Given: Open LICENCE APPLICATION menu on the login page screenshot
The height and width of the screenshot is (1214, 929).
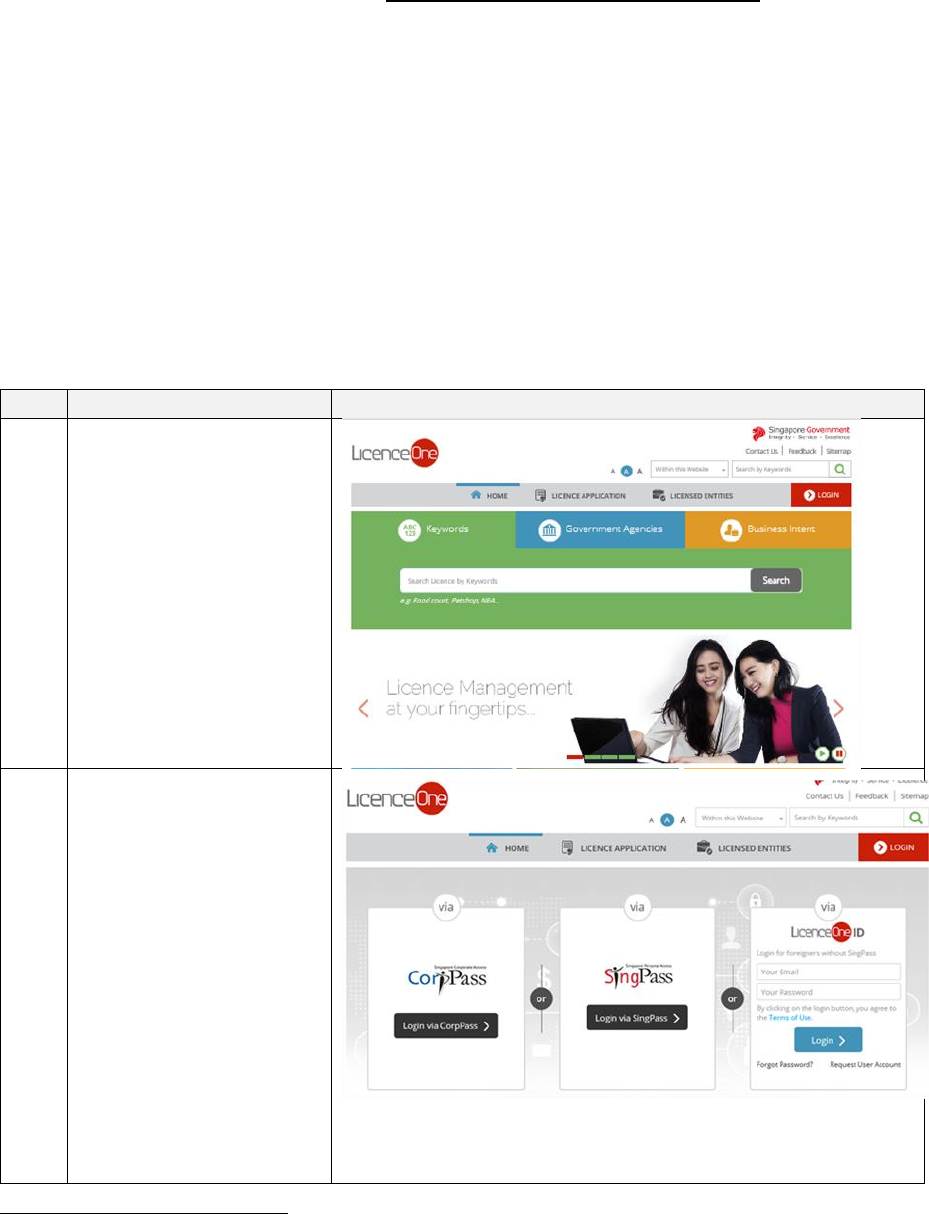Looking at the screenshot, I should pos(613,848).
